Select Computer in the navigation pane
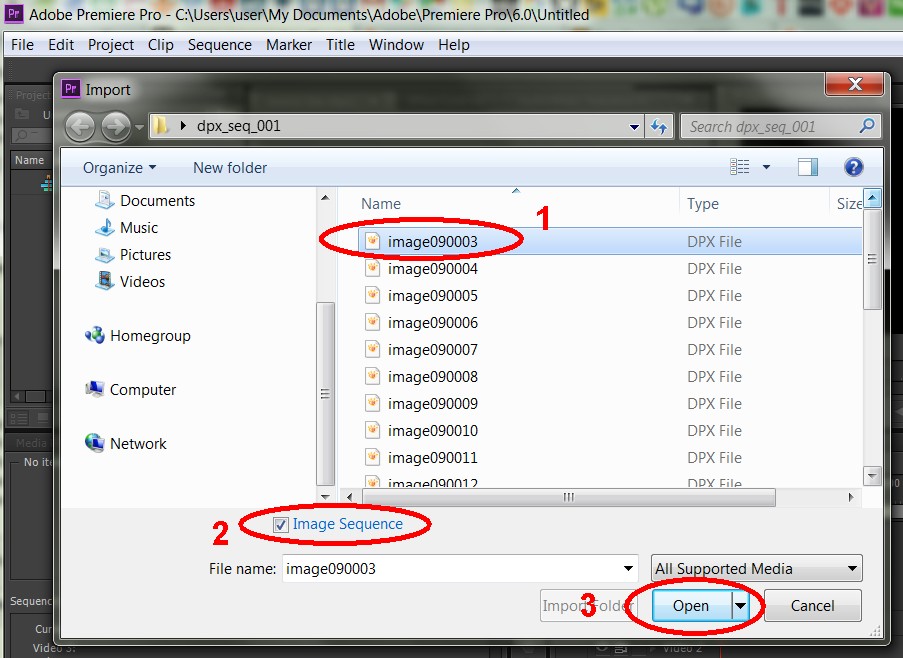This screenshot has width=903, height=658. (x=131, y=390)
